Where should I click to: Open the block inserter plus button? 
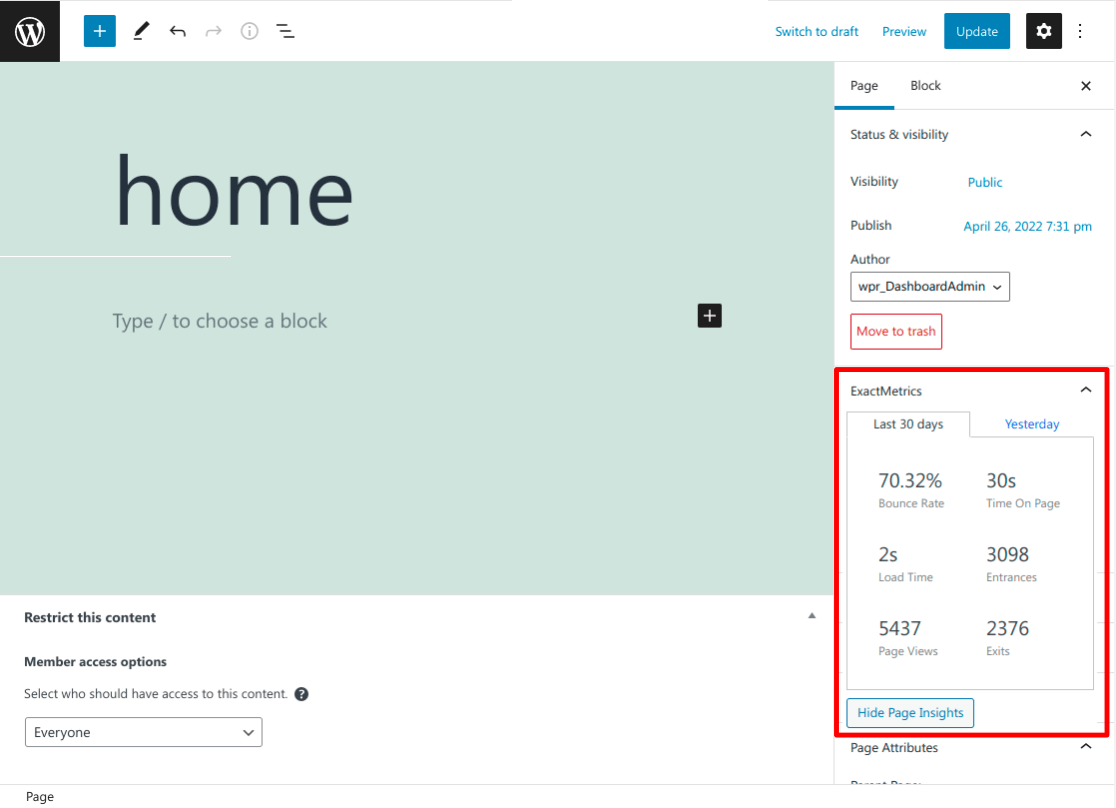tap(100, 31)
